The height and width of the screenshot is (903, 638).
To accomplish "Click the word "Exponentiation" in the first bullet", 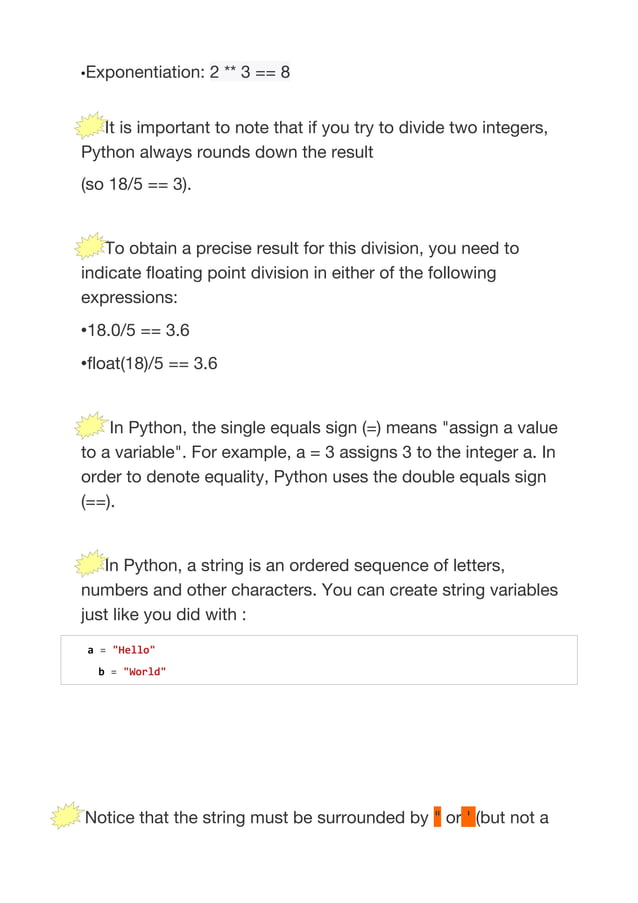I will coord(145,73).
